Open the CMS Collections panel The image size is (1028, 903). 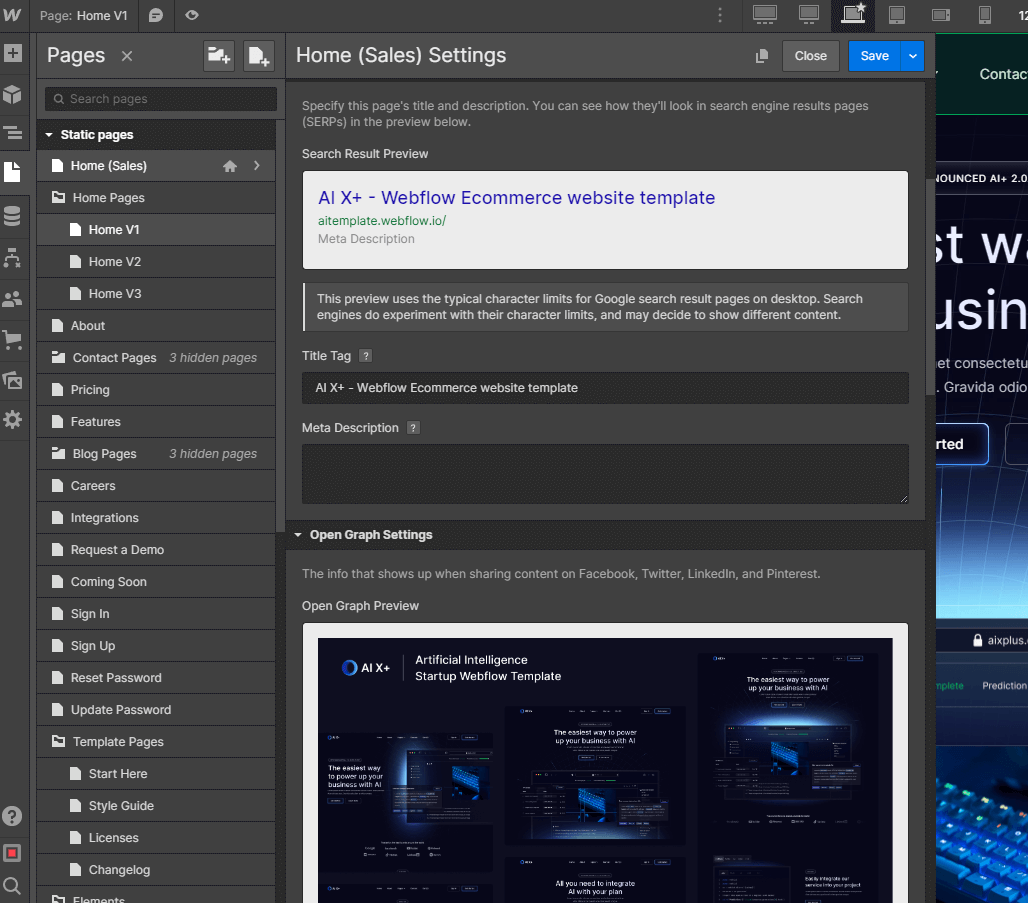point(14,216)
